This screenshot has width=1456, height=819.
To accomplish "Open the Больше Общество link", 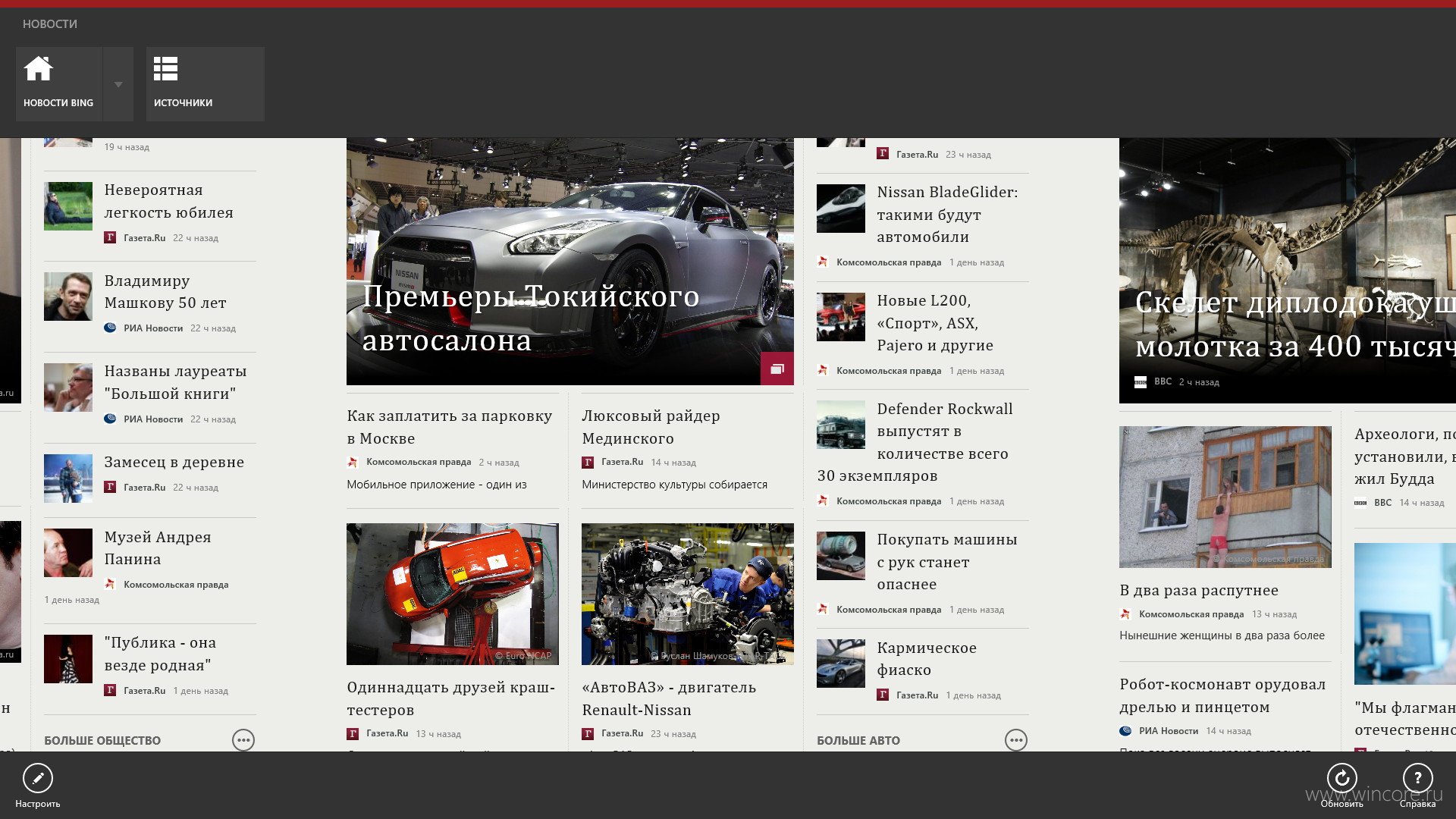I will click(x=102, y=740).
